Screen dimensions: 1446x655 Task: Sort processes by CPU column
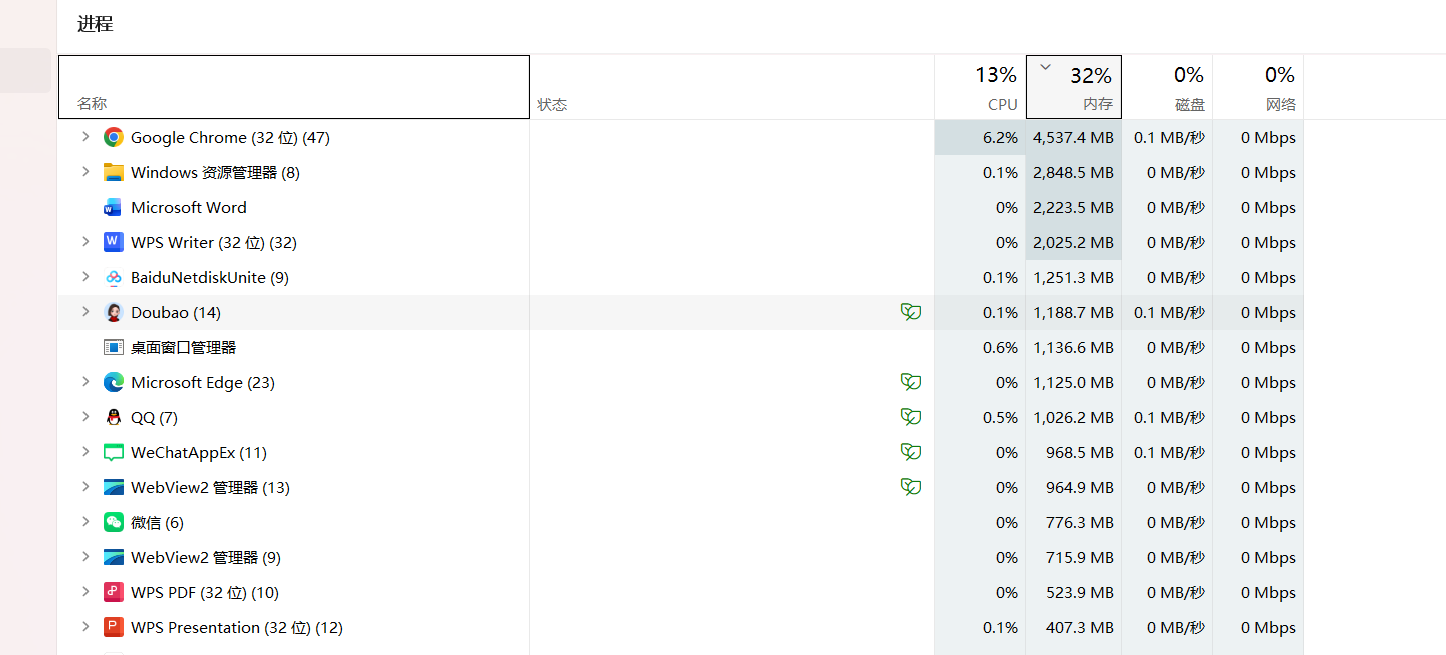[x=980, y=87]
